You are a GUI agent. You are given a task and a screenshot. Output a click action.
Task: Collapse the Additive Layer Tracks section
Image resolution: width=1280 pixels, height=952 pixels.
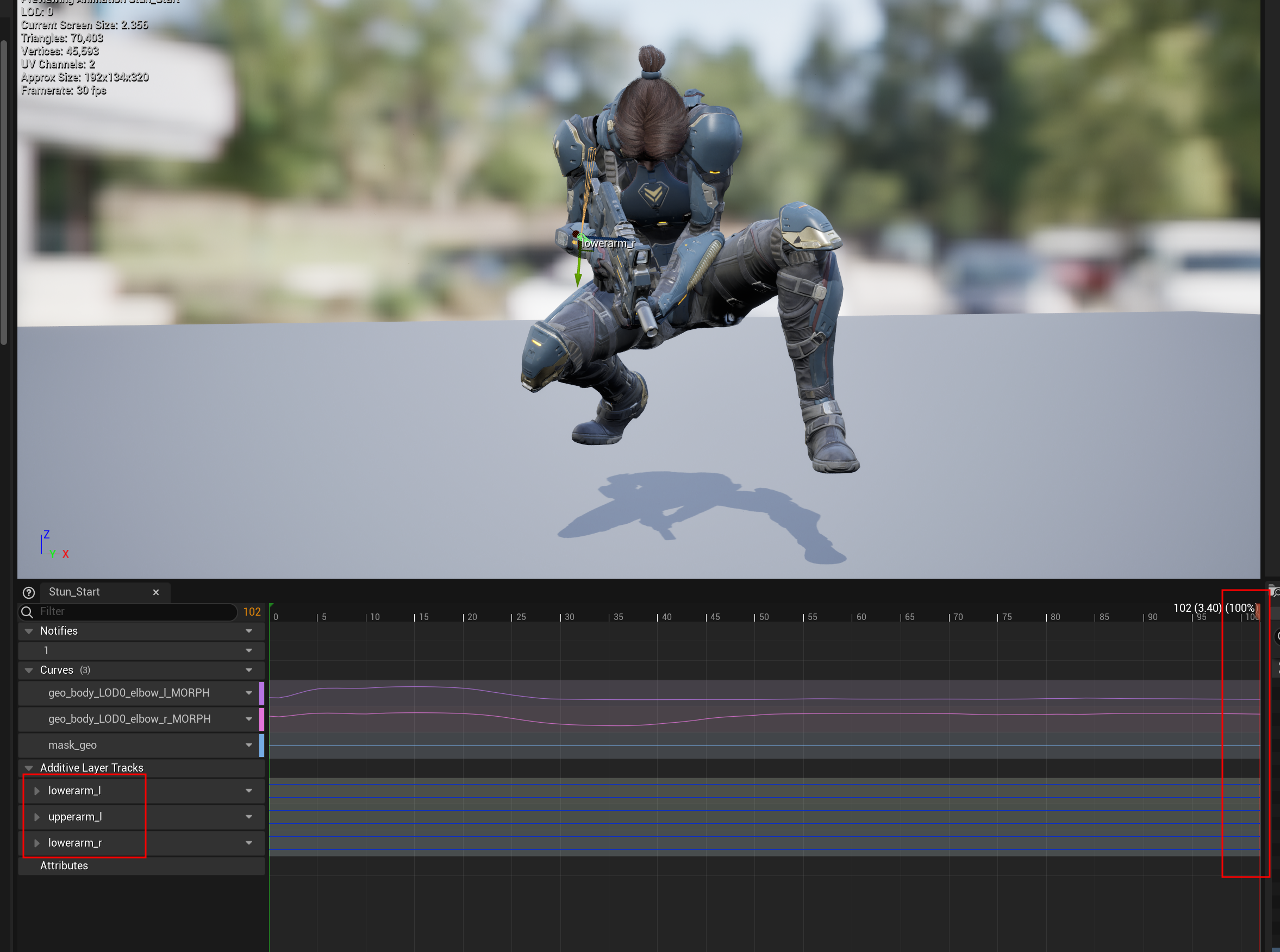29,768
